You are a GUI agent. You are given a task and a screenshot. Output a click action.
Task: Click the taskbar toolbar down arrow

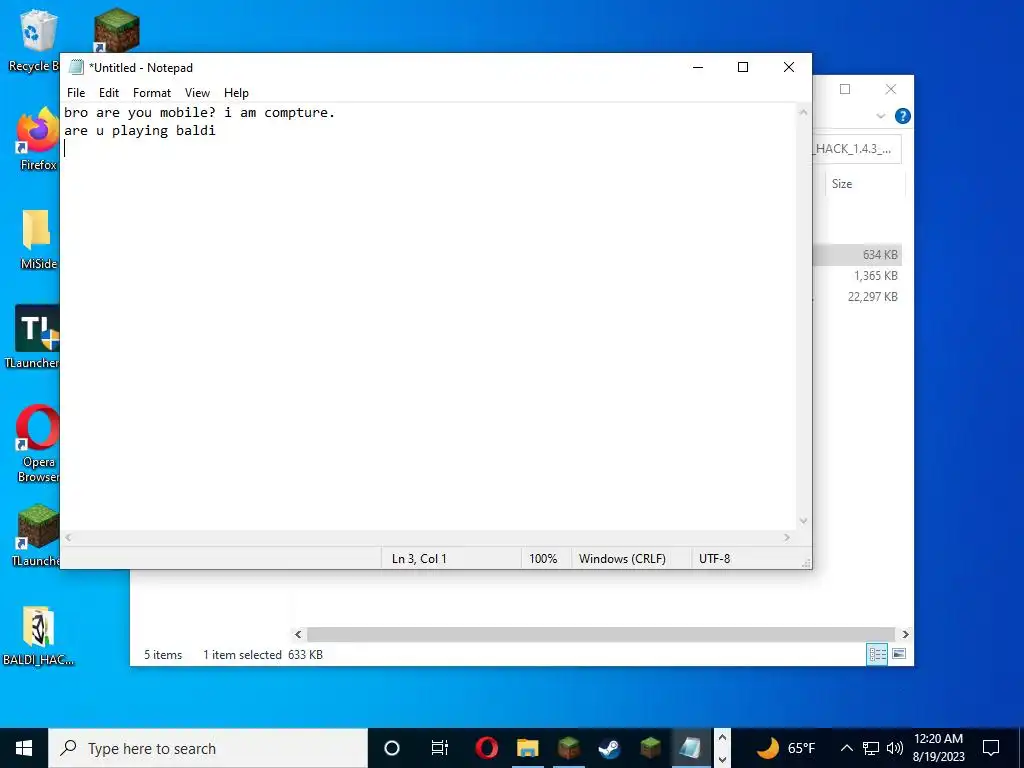click(722, 760)
